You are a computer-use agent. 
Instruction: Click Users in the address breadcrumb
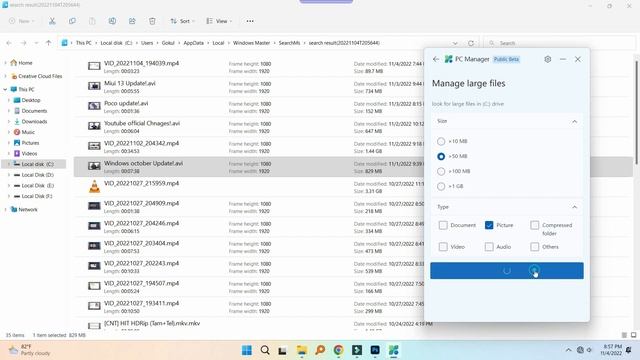pos(147,43)
